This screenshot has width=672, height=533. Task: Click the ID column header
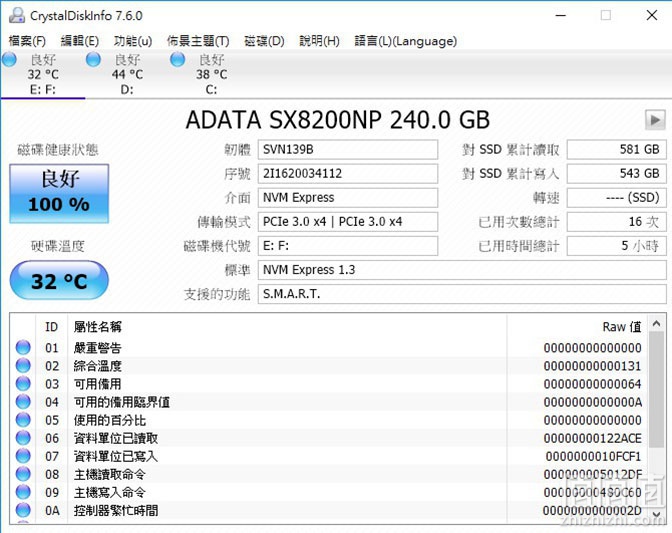click(51, 327)
